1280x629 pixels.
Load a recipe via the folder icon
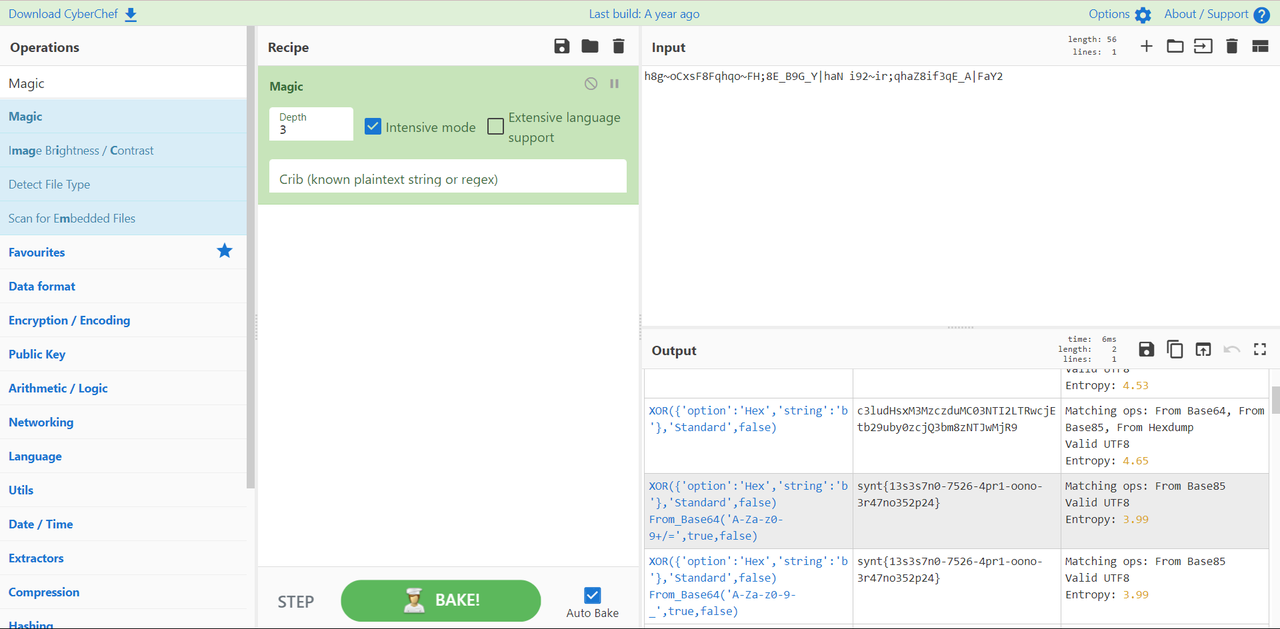point(590,47)
